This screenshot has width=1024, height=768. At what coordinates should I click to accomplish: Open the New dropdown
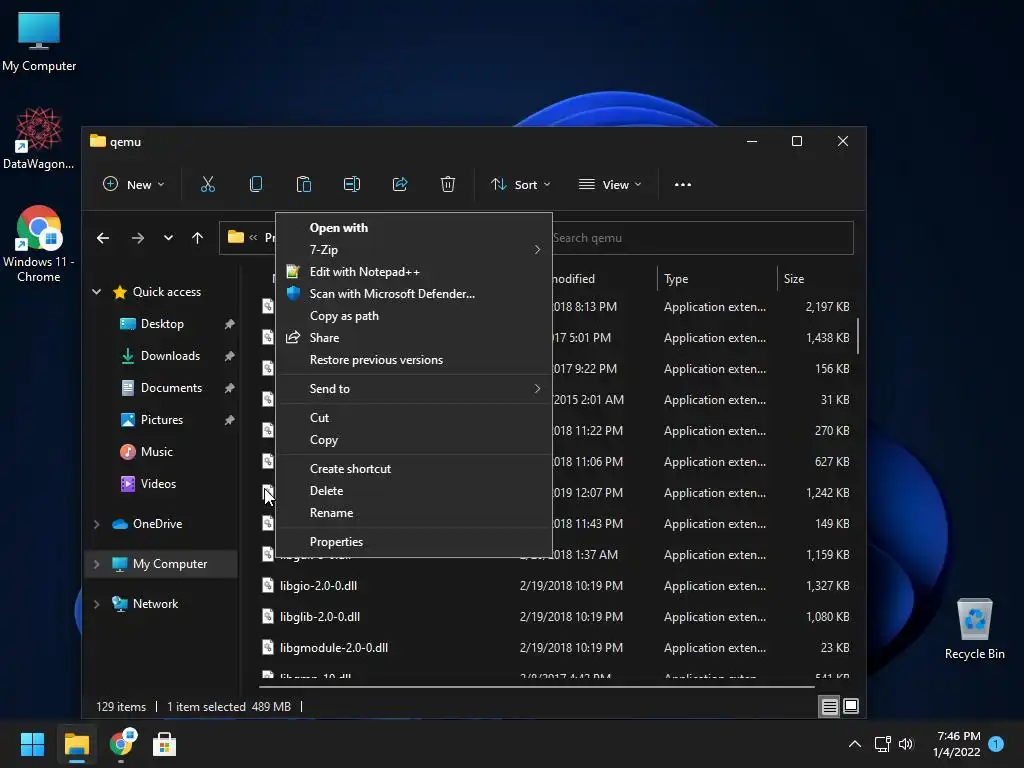click(x=134, y=185)
